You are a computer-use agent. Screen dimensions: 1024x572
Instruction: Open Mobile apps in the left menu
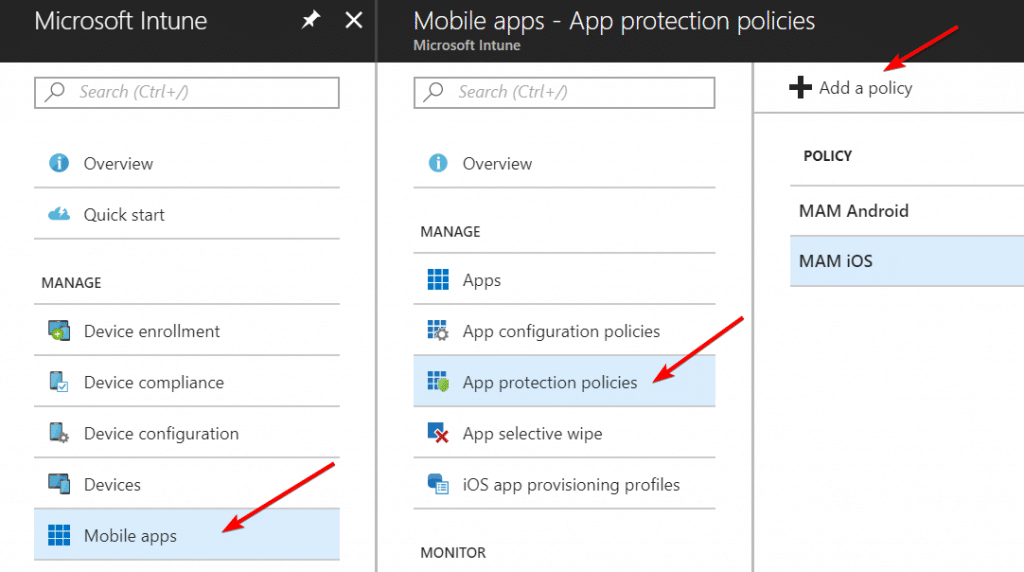130,536
